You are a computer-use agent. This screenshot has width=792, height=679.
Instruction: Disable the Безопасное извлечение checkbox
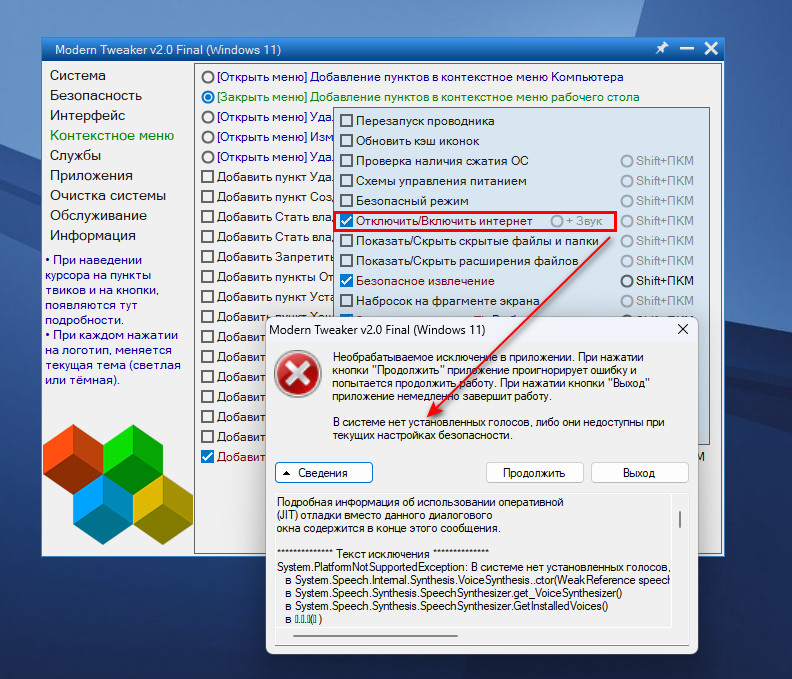(x=347, y=281)
